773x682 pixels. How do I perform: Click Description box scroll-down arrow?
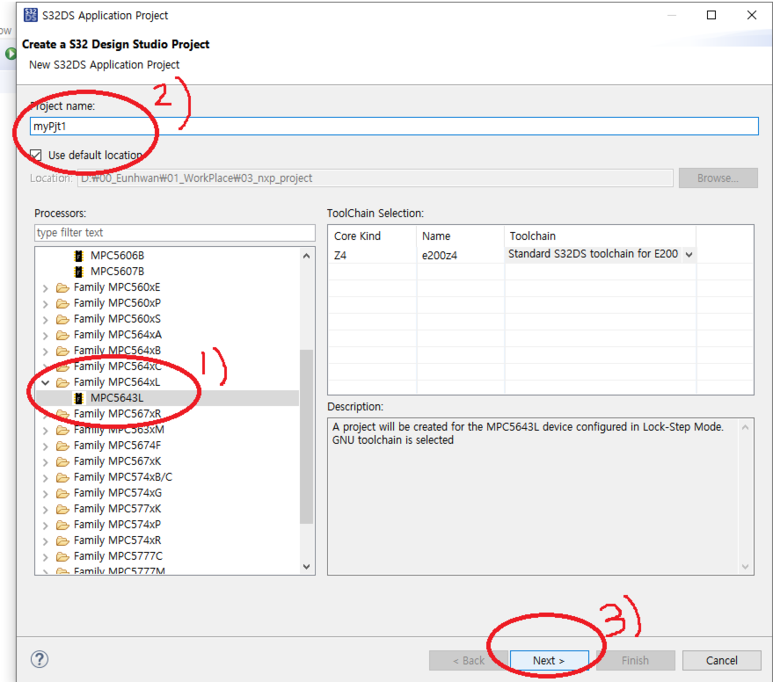coord(745,567)
